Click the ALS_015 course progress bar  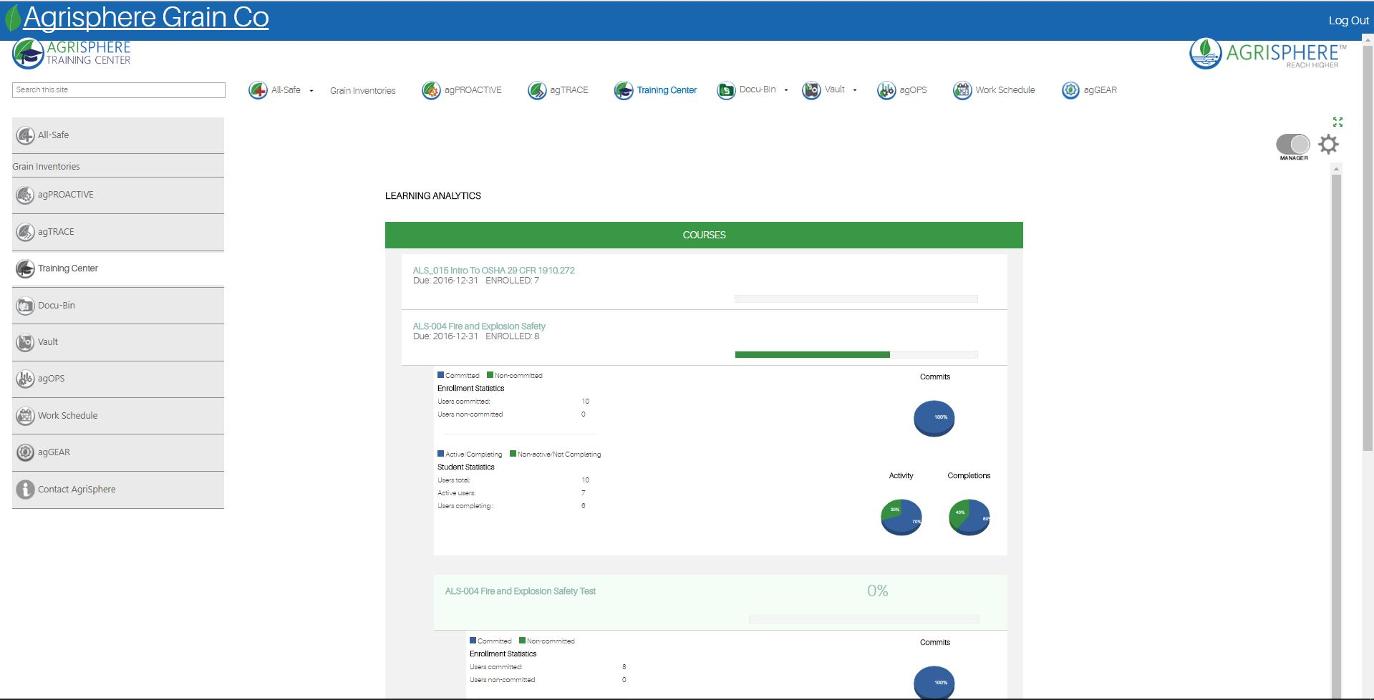tap(856, 298)
